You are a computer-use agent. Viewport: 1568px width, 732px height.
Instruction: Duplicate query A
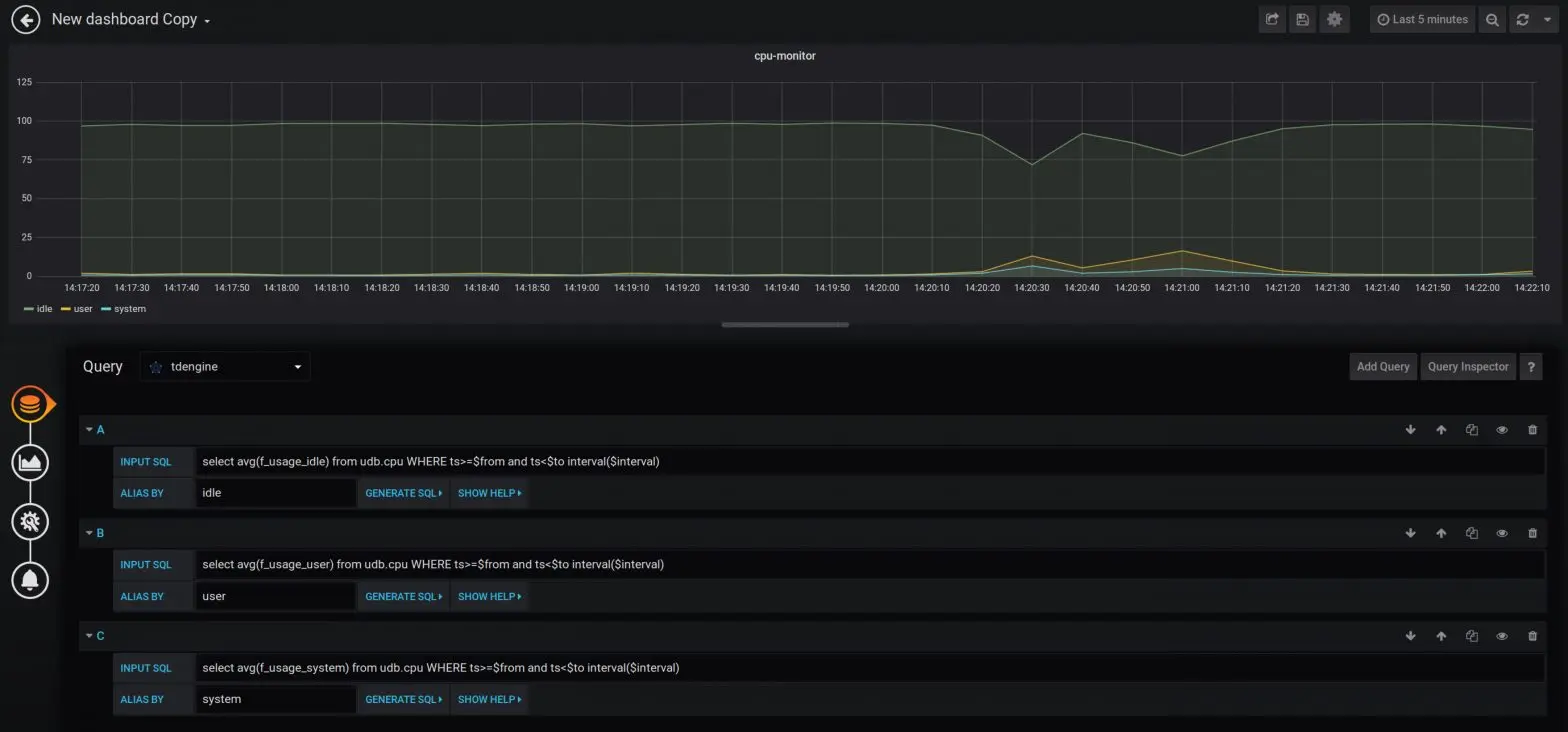1471,430
